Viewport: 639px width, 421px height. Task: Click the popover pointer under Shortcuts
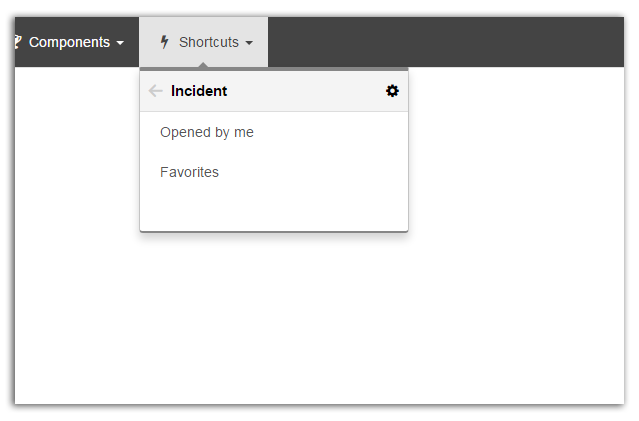pyautogui.click(x=203, y=65)
